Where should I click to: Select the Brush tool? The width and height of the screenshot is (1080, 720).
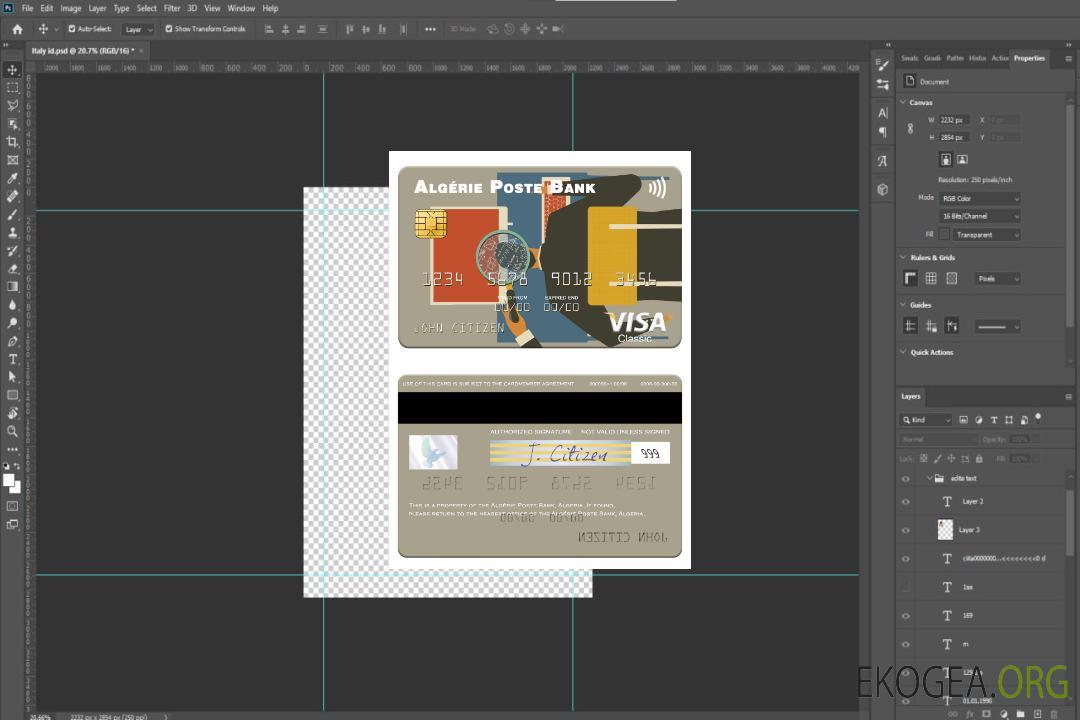(12, 214)
